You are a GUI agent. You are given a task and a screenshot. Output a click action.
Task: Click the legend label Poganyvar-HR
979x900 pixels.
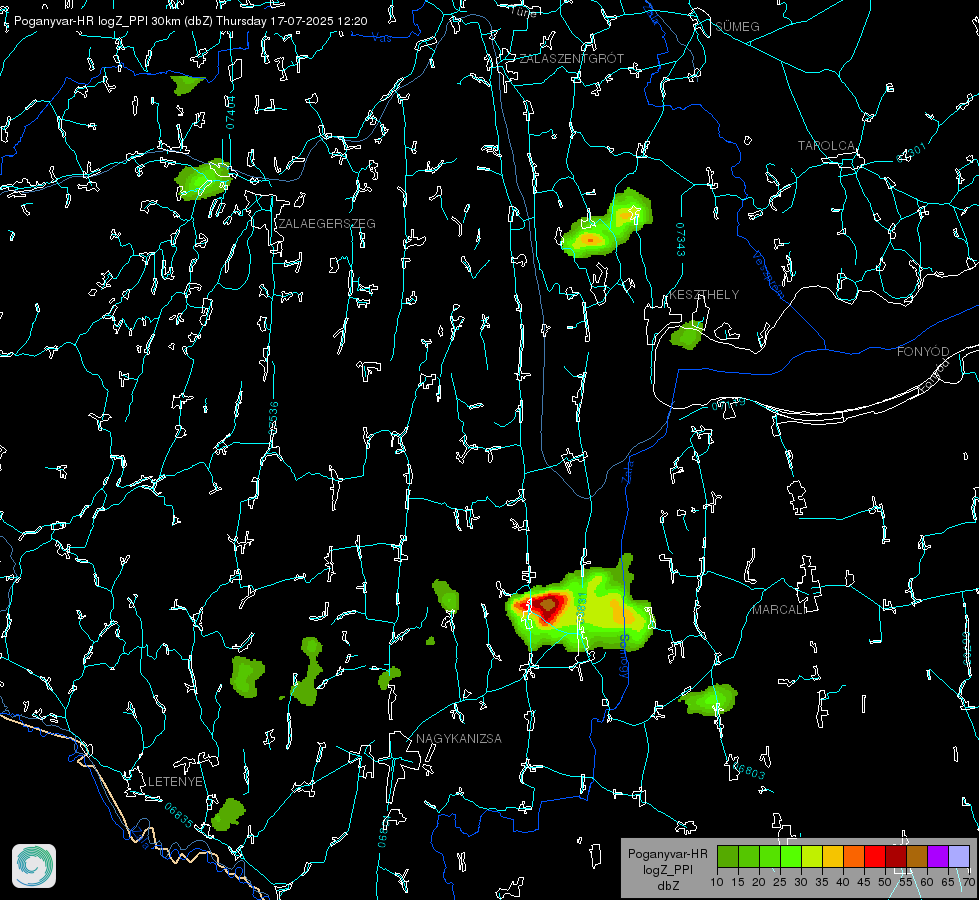tap(667, 854)
